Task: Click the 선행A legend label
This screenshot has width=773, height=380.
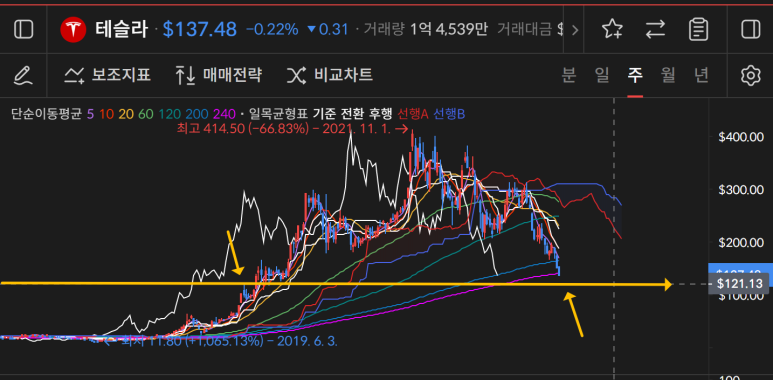Action: pyautogui.click(x=413, y=114)
